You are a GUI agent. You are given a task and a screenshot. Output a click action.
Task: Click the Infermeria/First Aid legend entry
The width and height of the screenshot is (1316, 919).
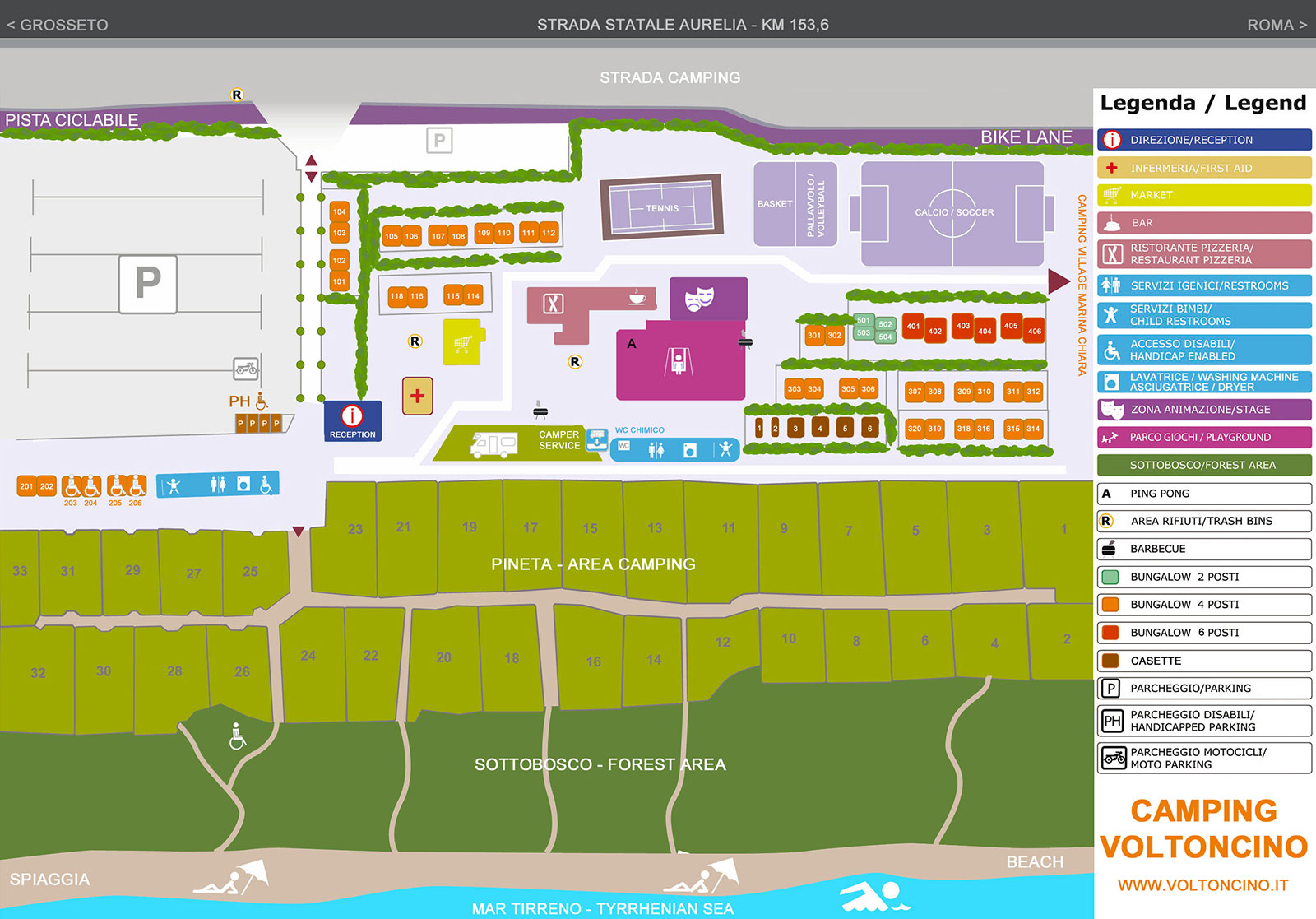pyautogui.click(x=1204, y=168)
